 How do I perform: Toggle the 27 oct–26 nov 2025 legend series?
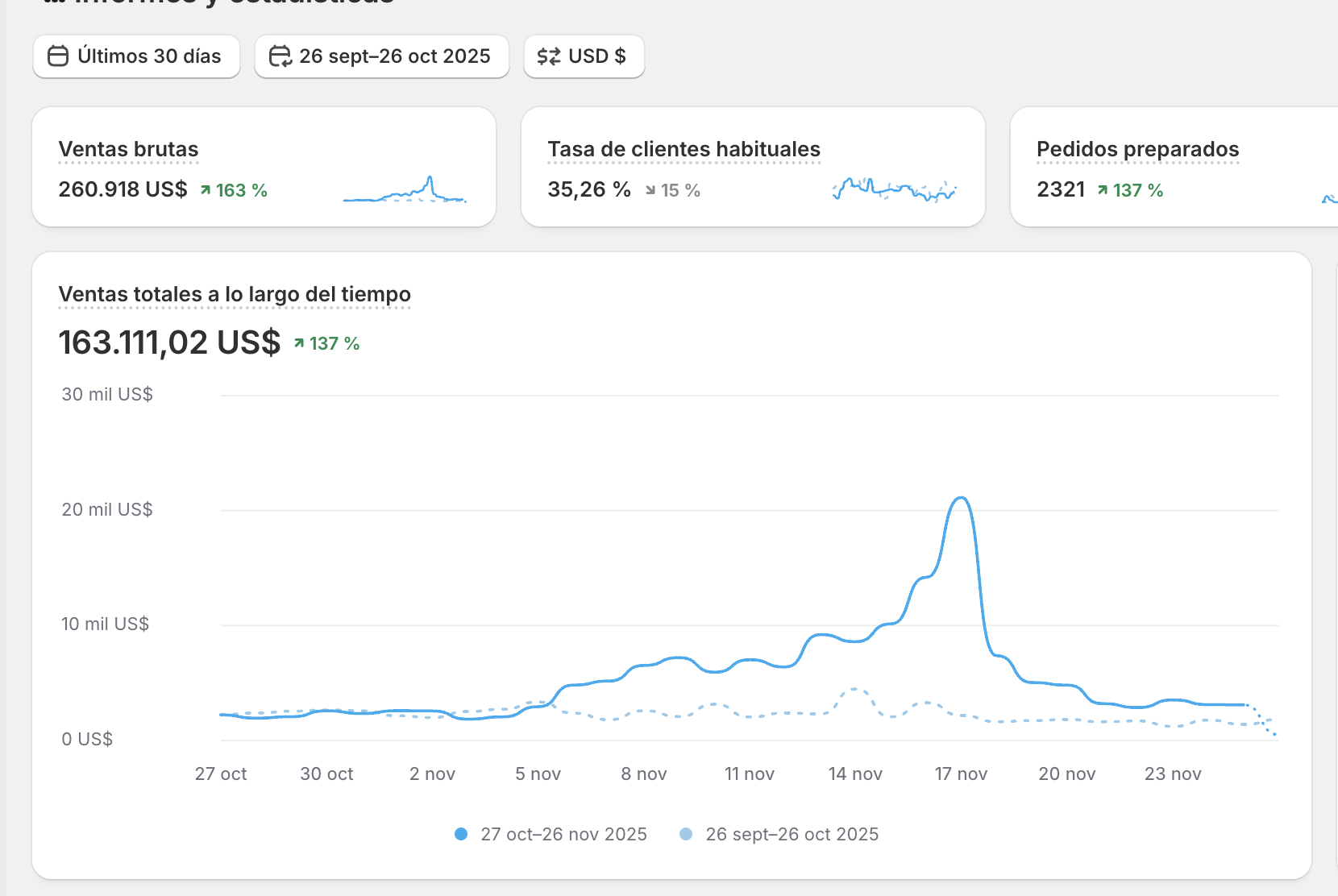pyautogui.click(x=551, y=834)
